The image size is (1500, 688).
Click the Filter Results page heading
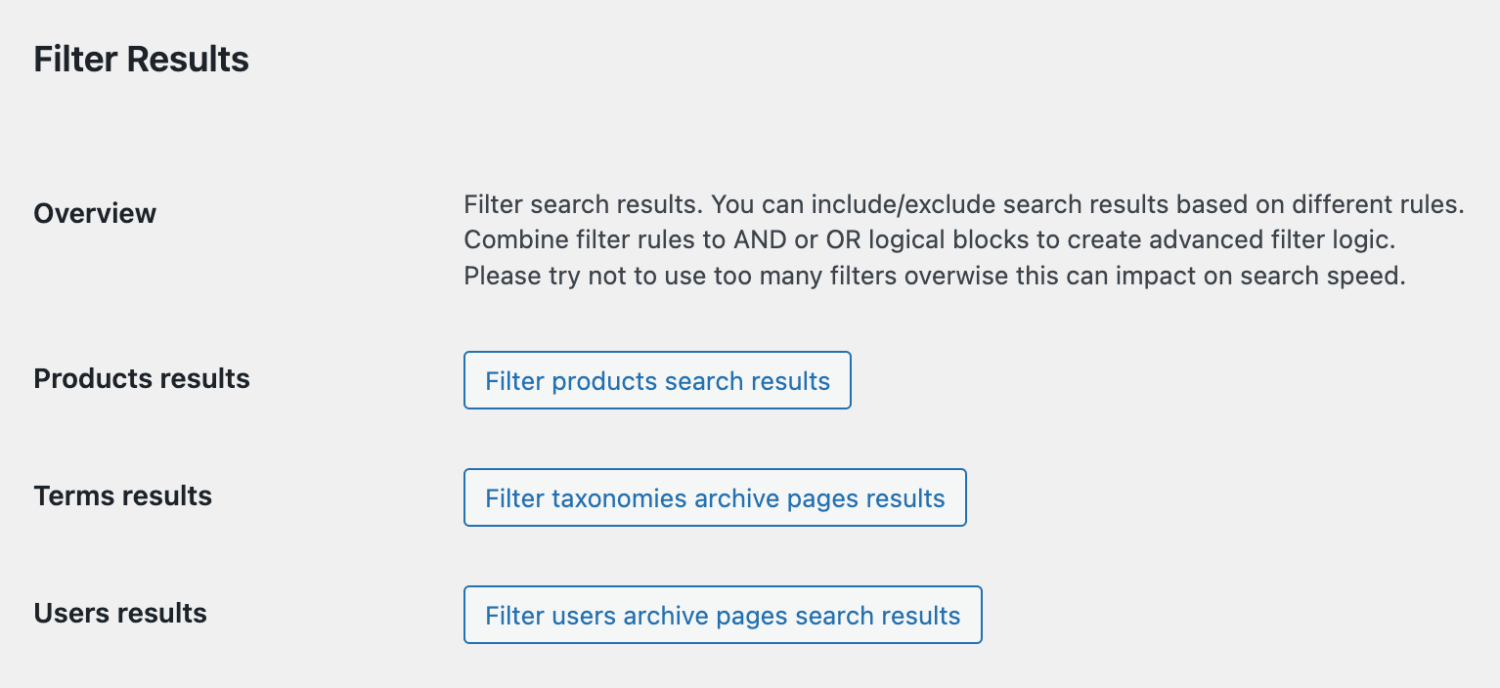(141, 59)
